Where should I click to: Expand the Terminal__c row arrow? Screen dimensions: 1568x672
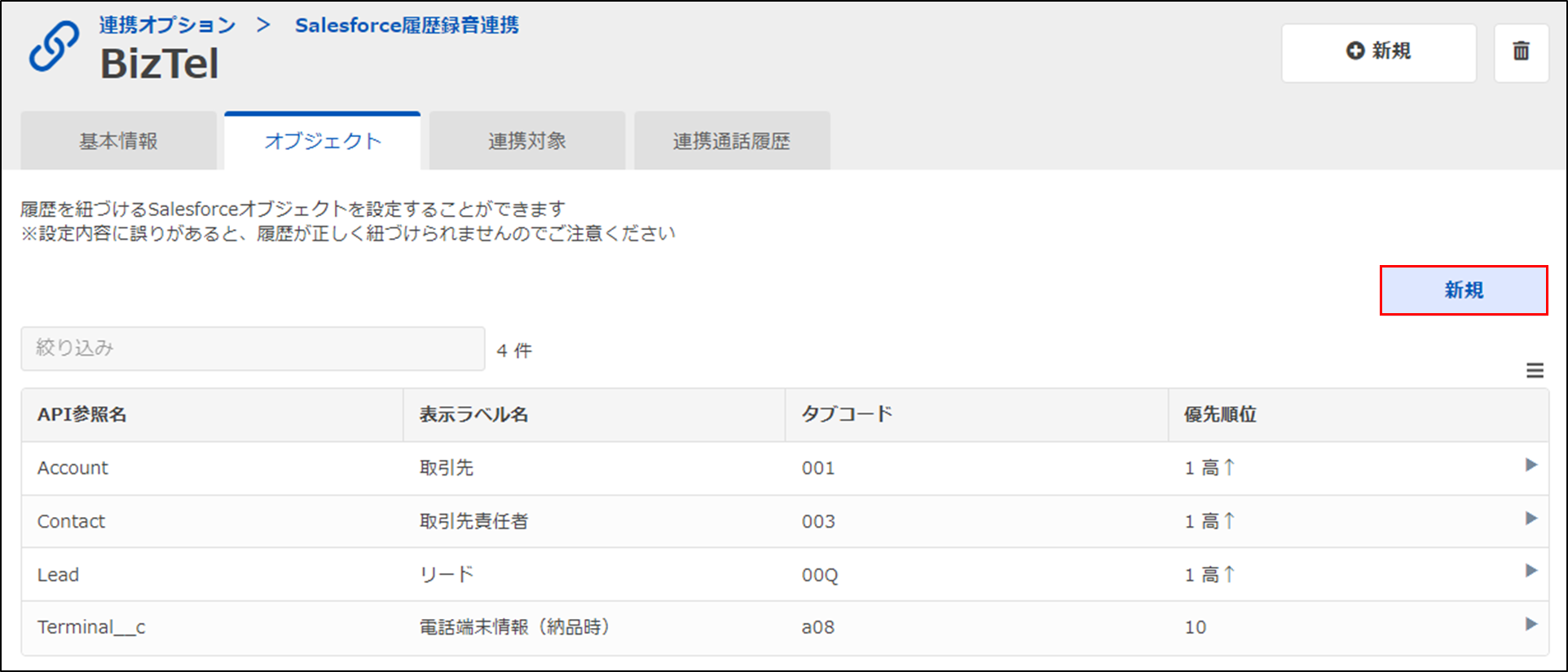pyautogui.click(x=1531, y=624)
